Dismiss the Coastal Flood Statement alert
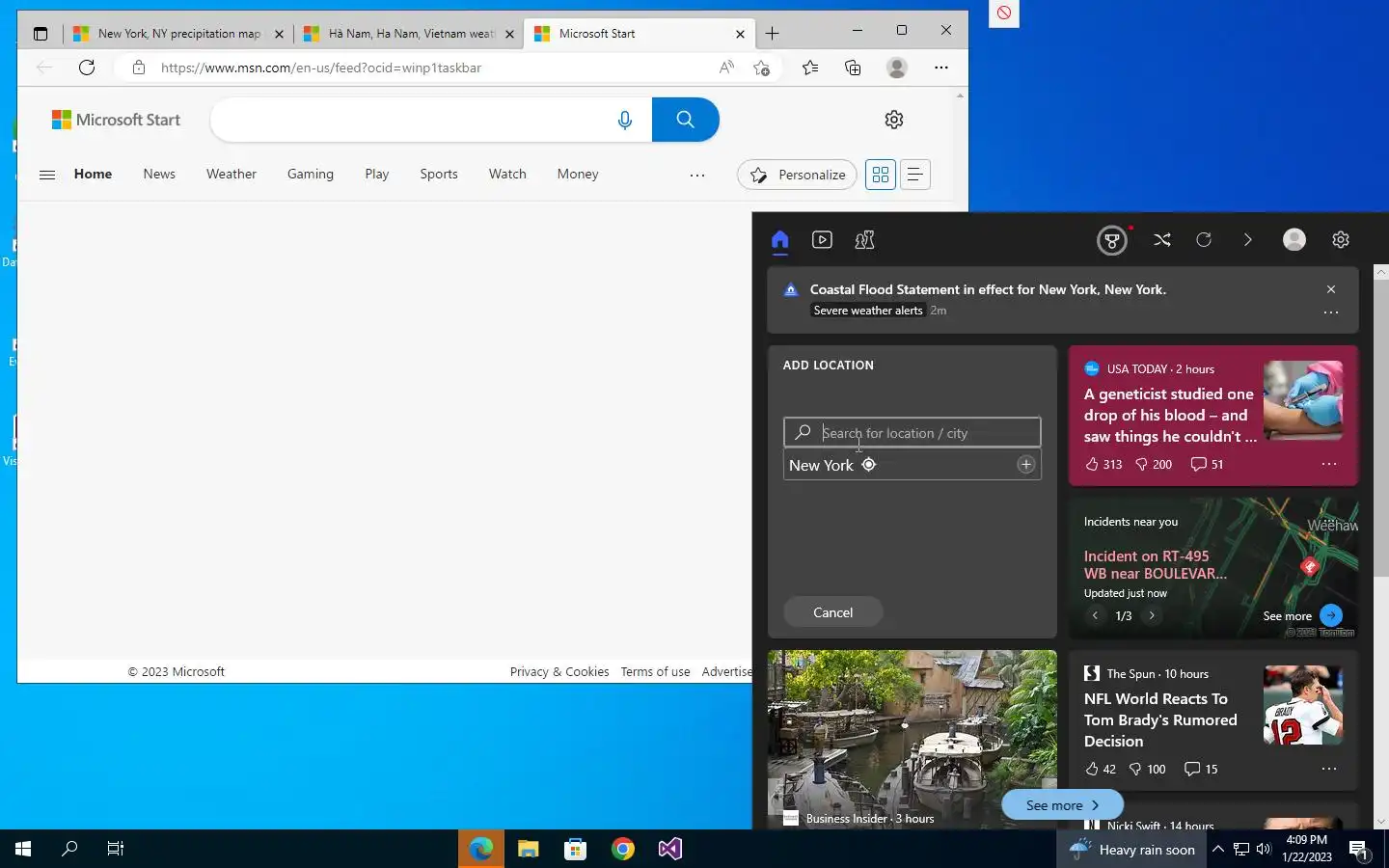Image resolution: width=1389 pixels, height=868 pixels. 1331,289
